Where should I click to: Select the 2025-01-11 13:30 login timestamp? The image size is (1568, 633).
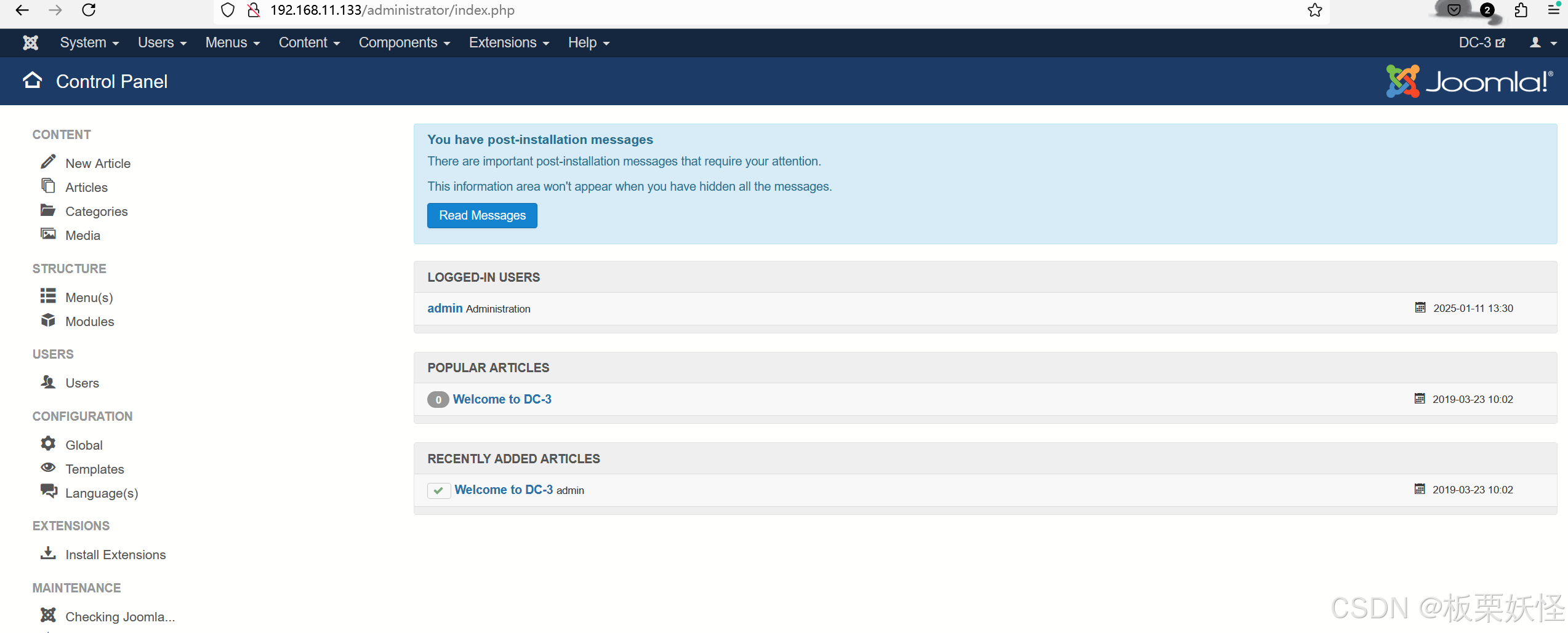coord(1473,308)
